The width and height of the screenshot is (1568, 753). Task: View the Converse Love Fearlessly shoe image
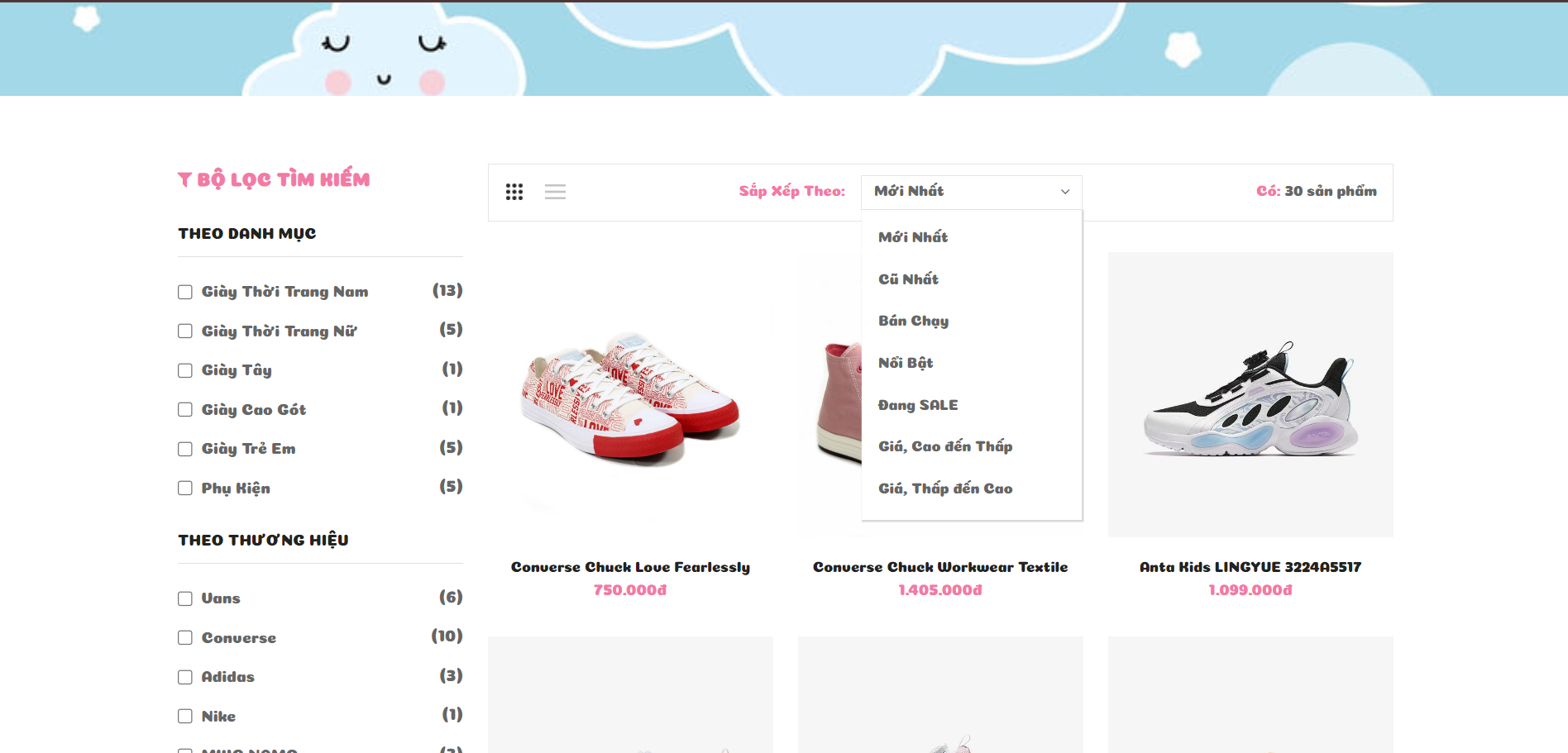click(x=630, y=395)
